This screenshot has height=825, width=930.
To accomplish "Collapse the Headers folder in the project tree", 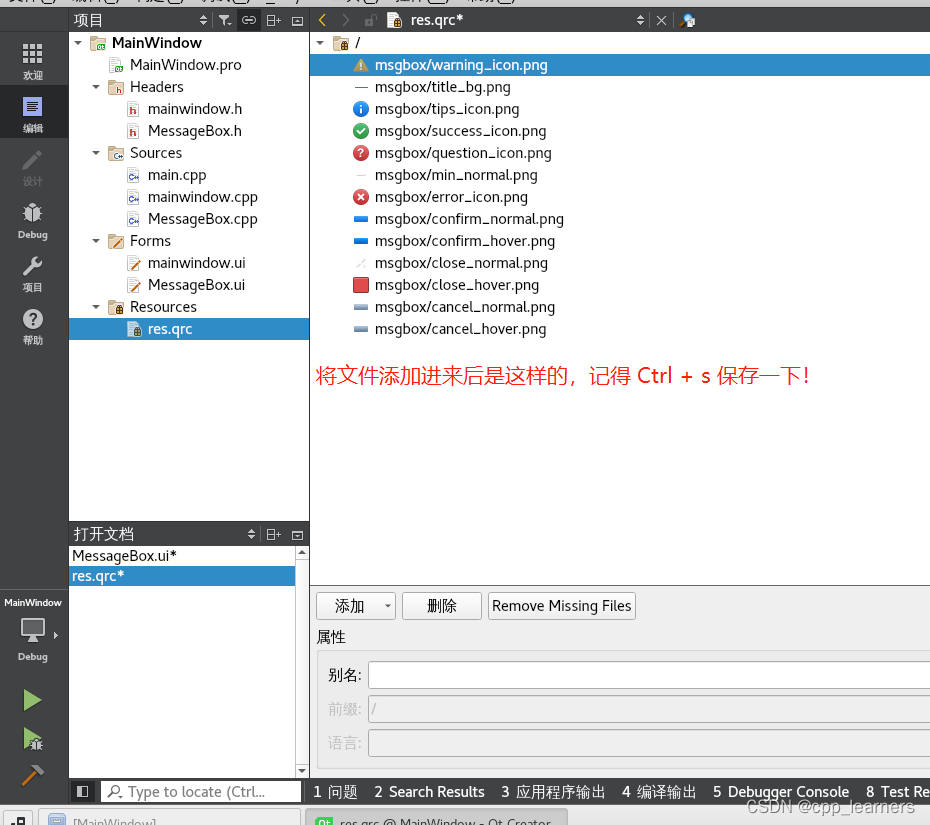I will 96,87.
